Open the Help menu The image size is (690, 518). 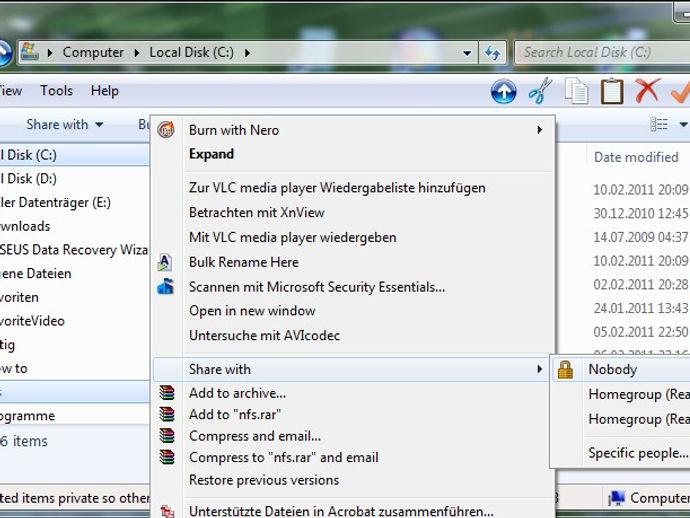pos(105,91)
